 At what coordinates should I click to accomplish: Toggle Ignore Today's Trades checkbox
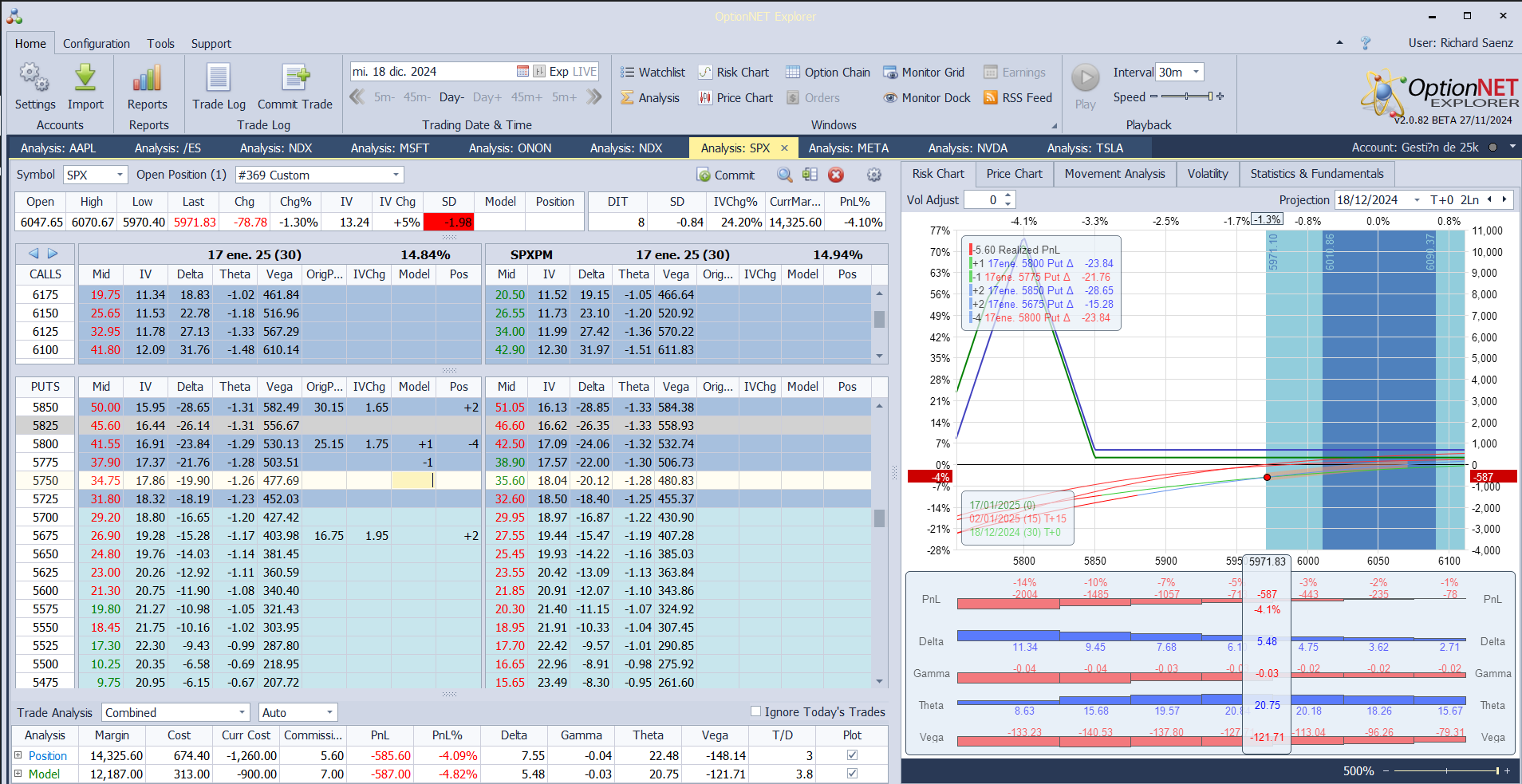tap(755, 711)
